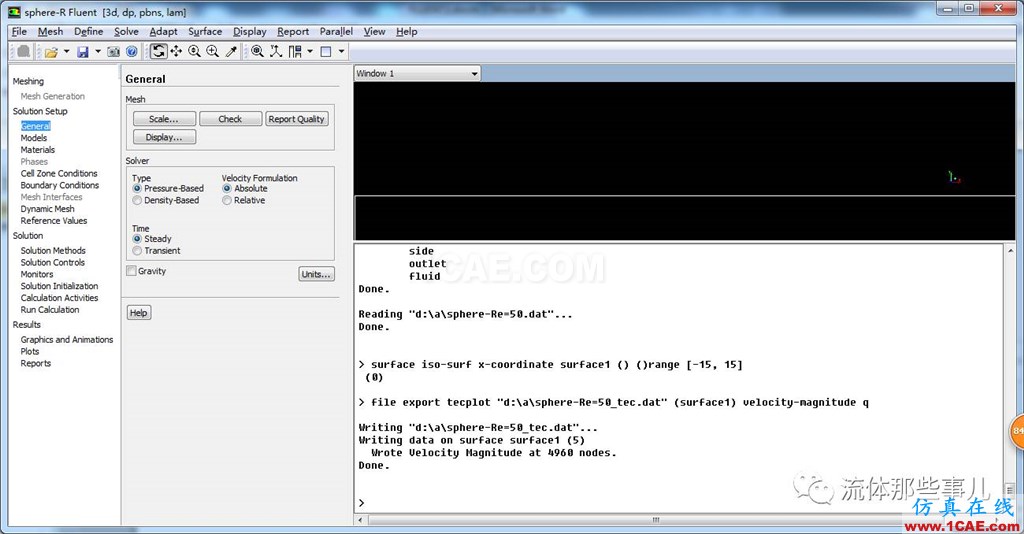Image resolution: width=1024 pixels, height=534 pixels.
Task: Click the Check mesh button
Action: point(231,119)
